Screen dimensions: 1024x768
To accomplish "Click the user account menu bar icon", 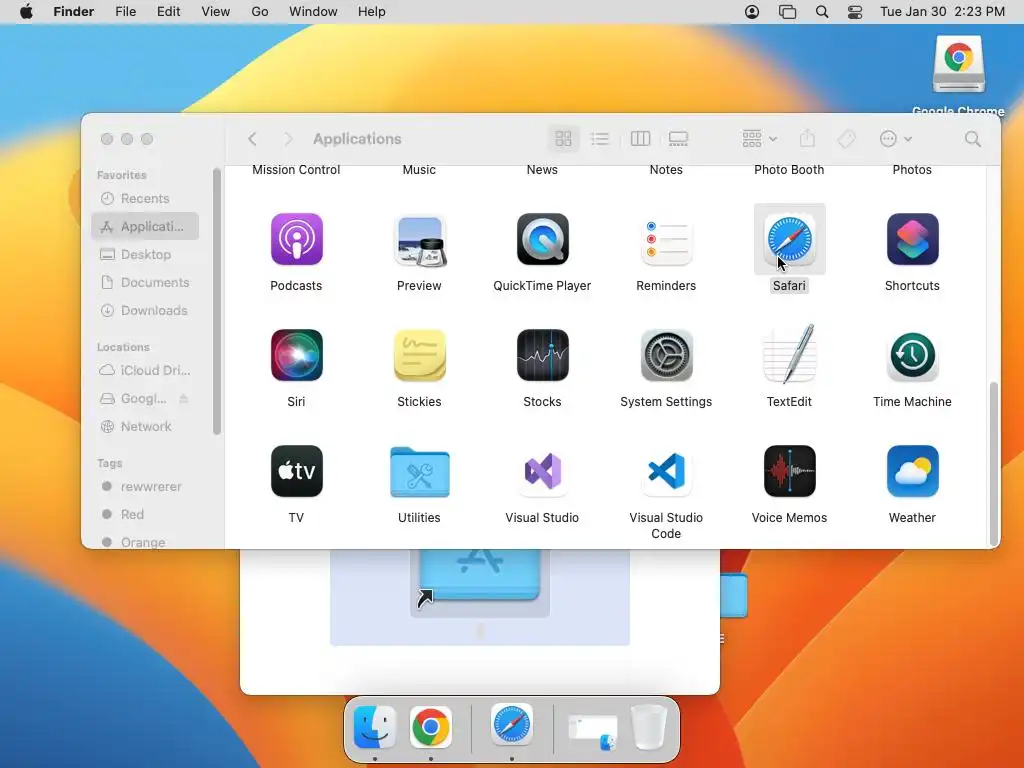I will tap(752, 12).
